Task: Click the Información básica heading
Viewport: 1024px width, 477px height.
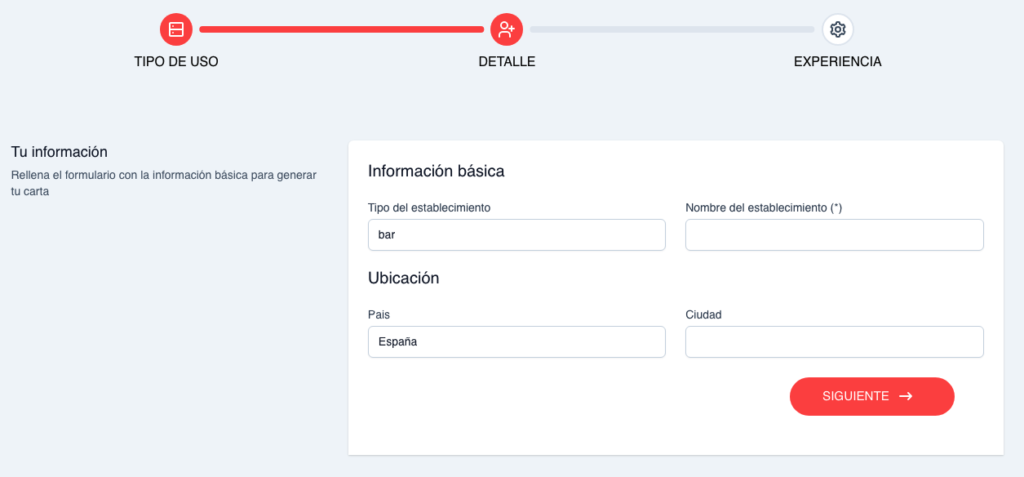Action: 436,171
